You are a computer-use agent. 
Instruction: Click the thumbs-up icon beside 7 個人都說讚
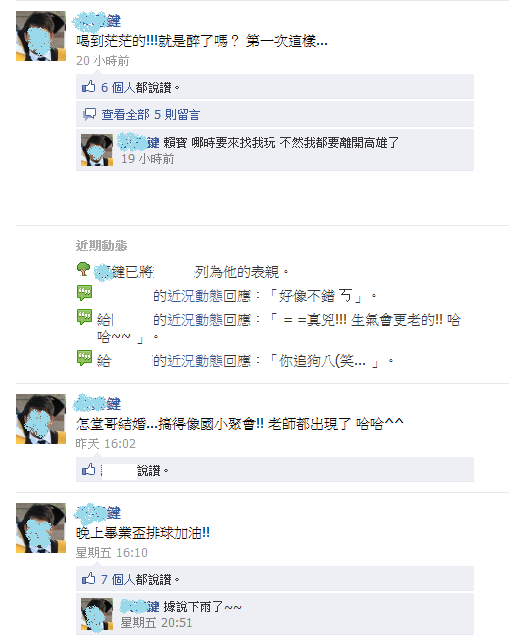tap(88, 579)
